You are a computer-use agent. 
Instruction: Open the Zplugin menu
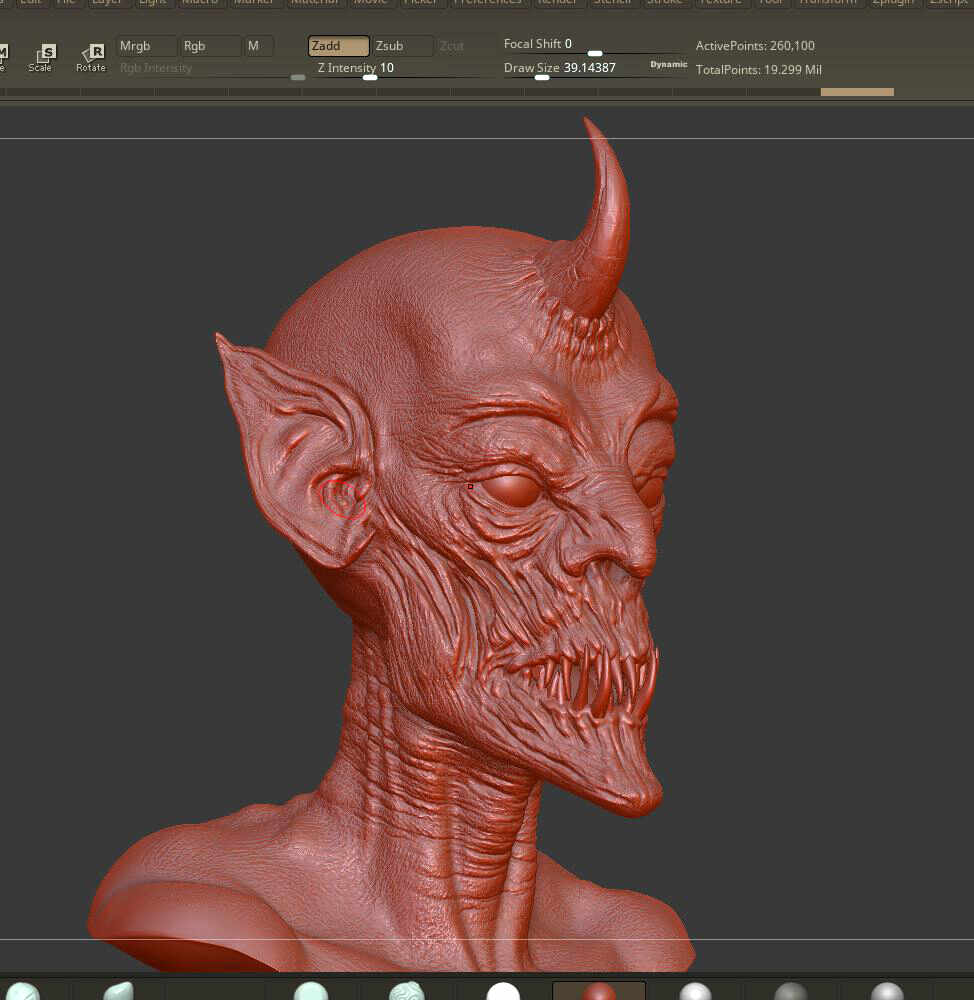click(893, 3)
